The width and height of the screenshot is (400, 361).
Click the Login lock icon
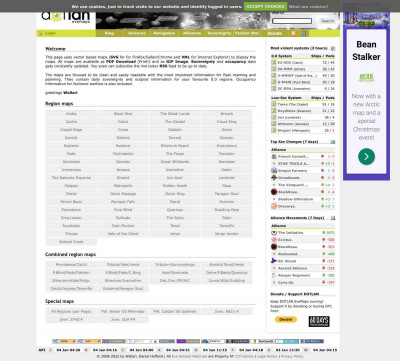coord(41,33)
